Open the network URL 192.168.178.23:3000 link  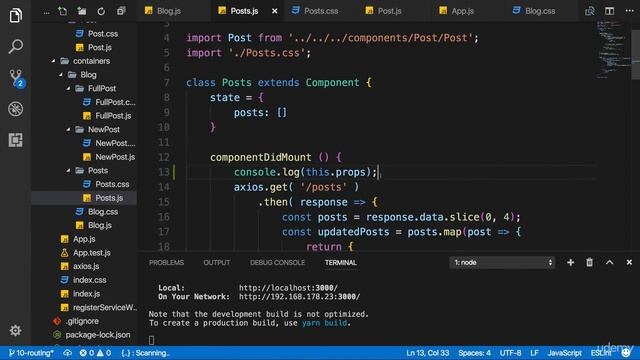300,297
